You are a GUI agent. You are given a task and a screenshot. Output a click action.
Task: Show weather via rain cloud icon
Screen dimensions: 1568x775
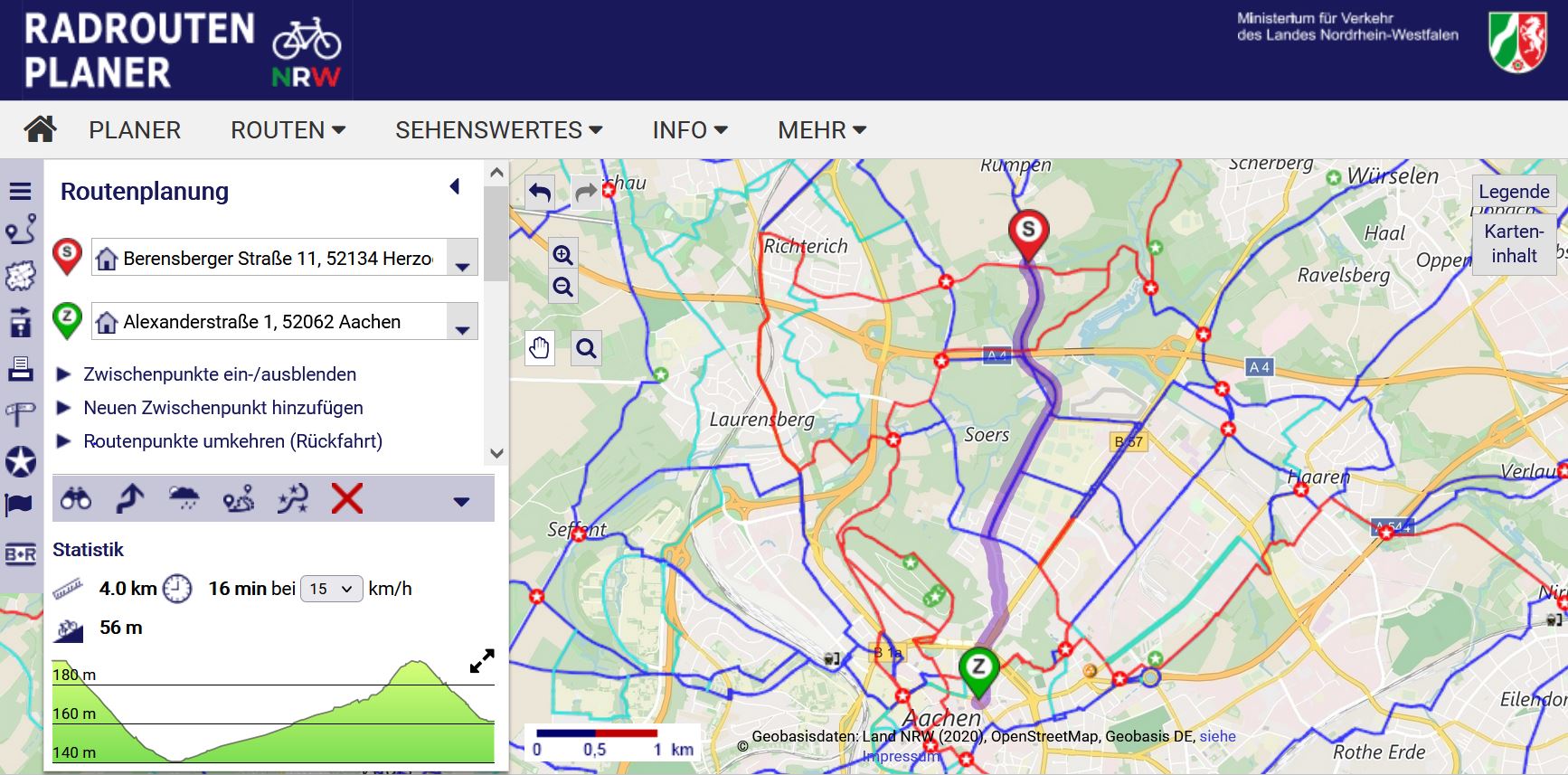pos(184,497)
